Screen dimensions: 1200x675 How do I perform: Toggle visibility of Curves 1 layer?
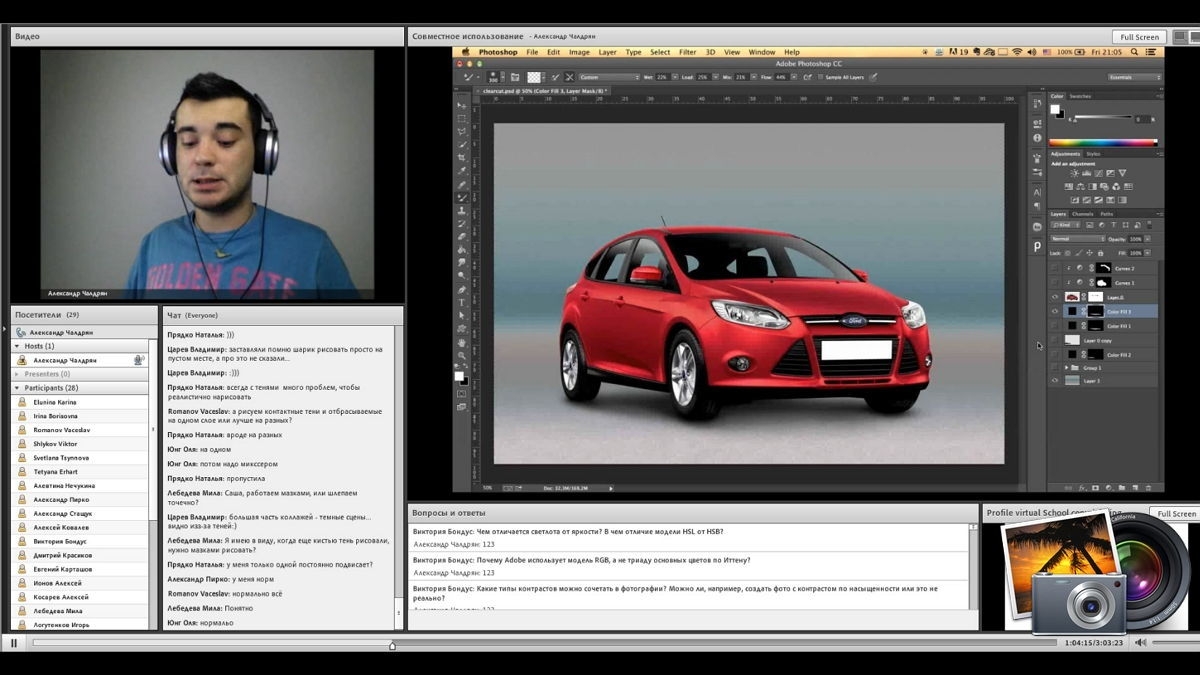pos(1054,283)
